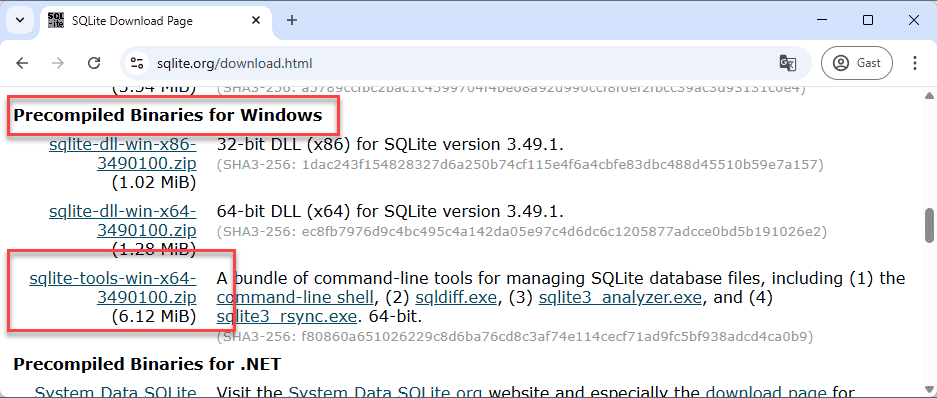Image resolution: width=937 pixels, height=398 pixels.
Task: Minimize the Chrome window
Action: pyautogui.click(x=822, y=20)
